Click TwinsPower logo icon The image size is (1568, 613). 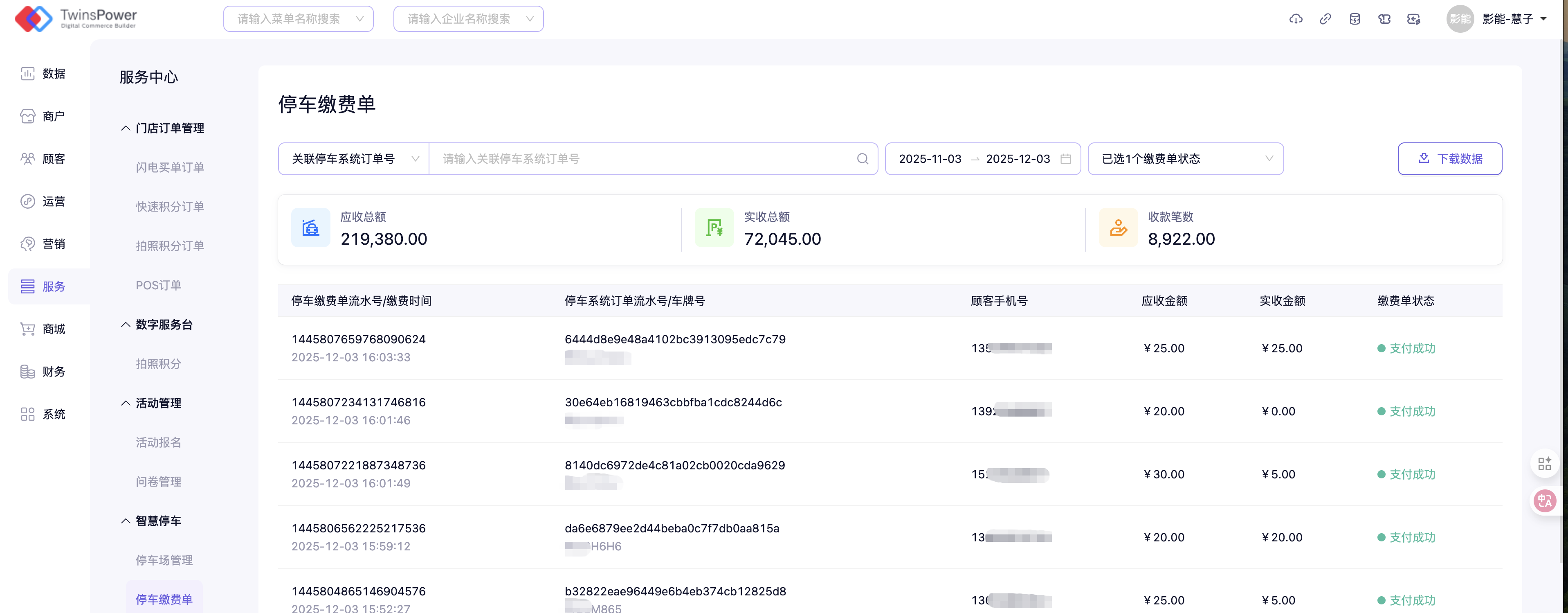[33, 18]
